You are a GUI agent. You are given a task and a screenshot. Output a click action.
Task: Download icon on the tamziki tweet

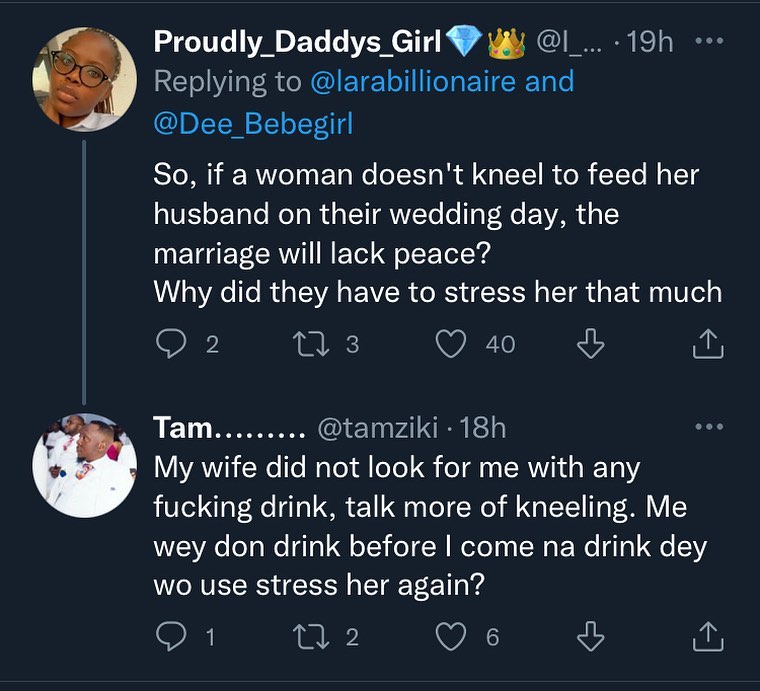point(591,636)
